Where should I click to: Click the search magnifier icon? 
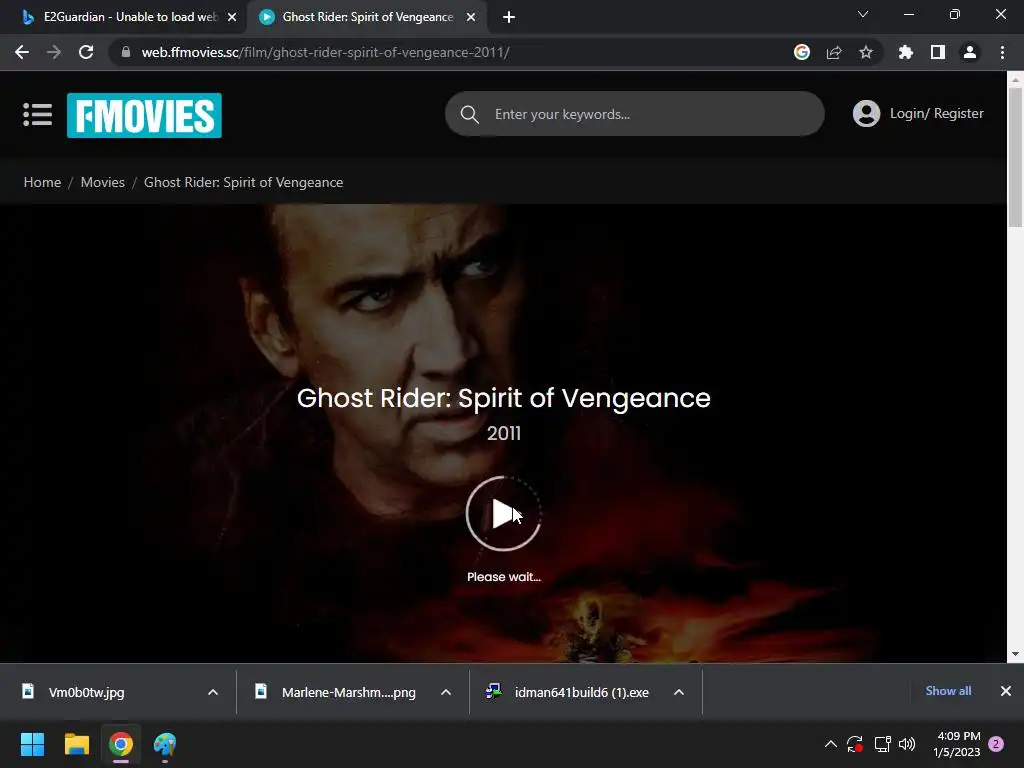pyautogui.click(x=470, y=114)
